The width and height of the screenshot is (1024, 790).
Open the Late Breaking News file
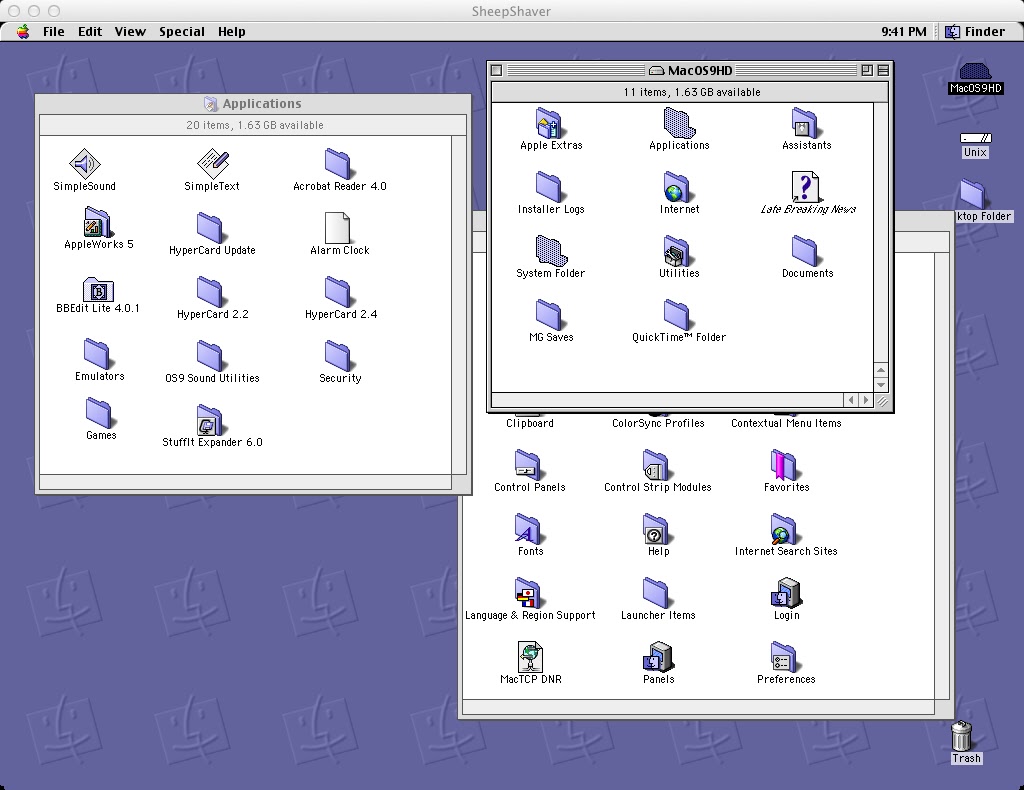click(x=806, y=185)
